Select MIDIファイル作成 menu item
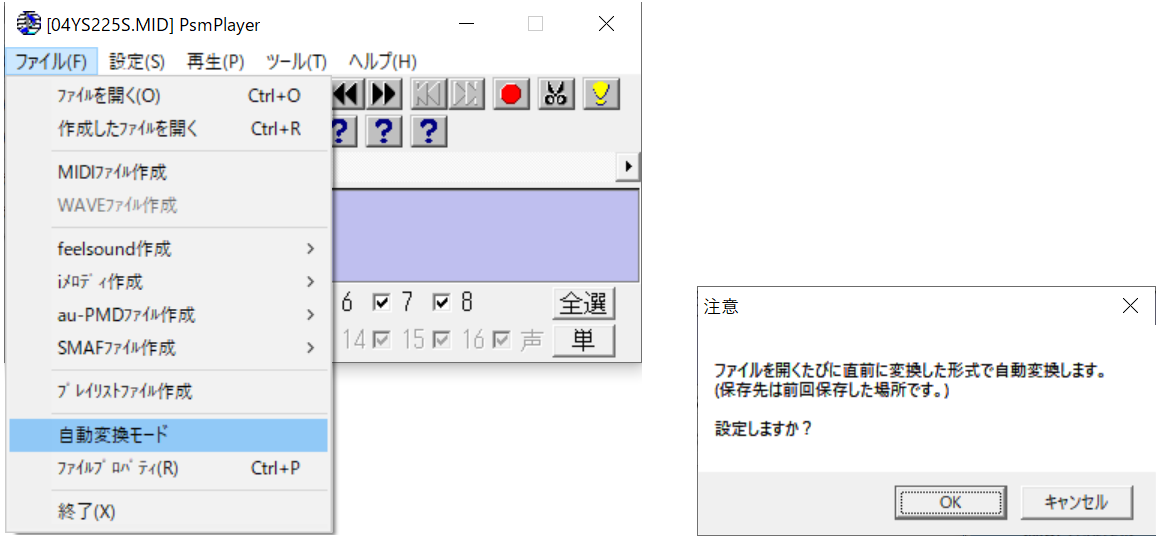This screenshot has width=1169, height=541. [x=168, y=173]
